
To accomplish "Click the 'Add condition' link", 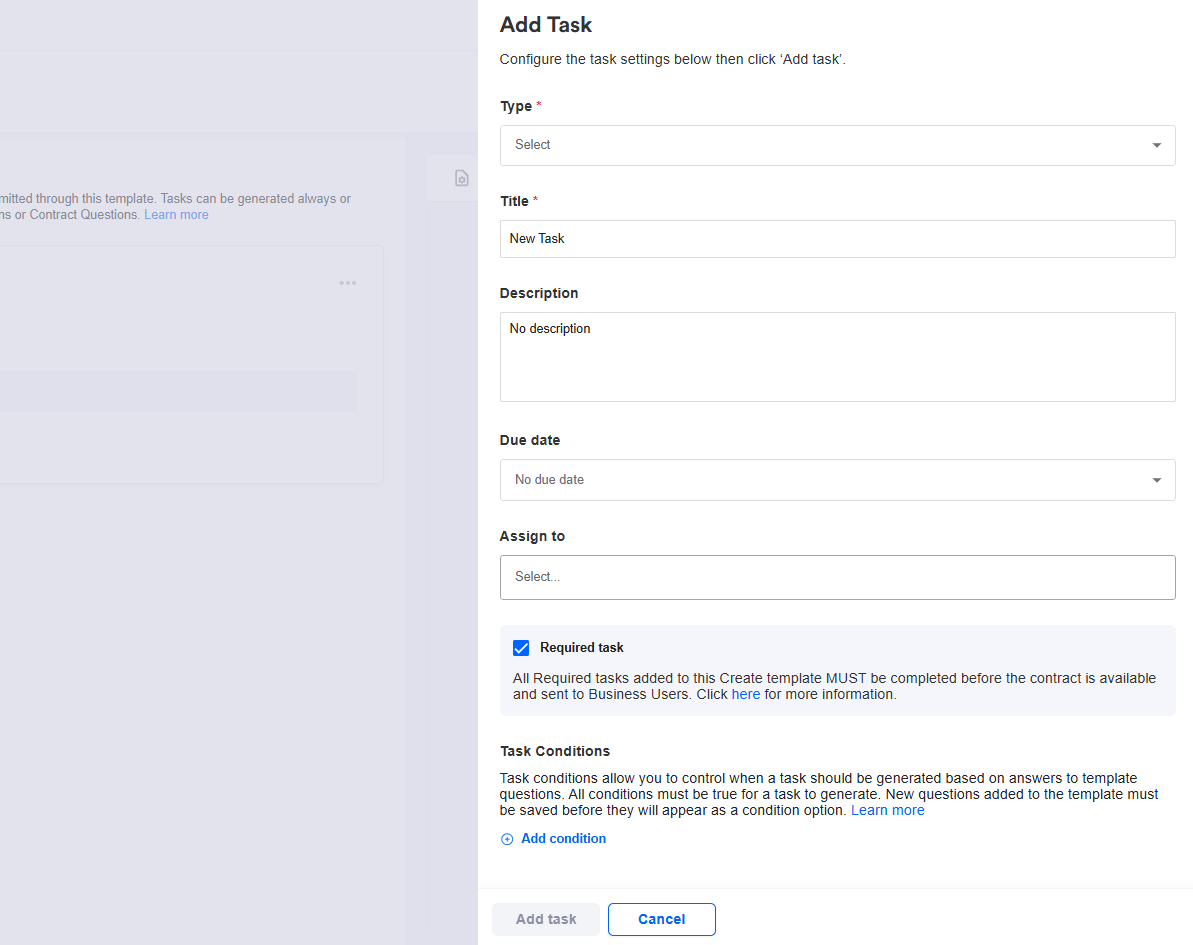I will point(563,839).
